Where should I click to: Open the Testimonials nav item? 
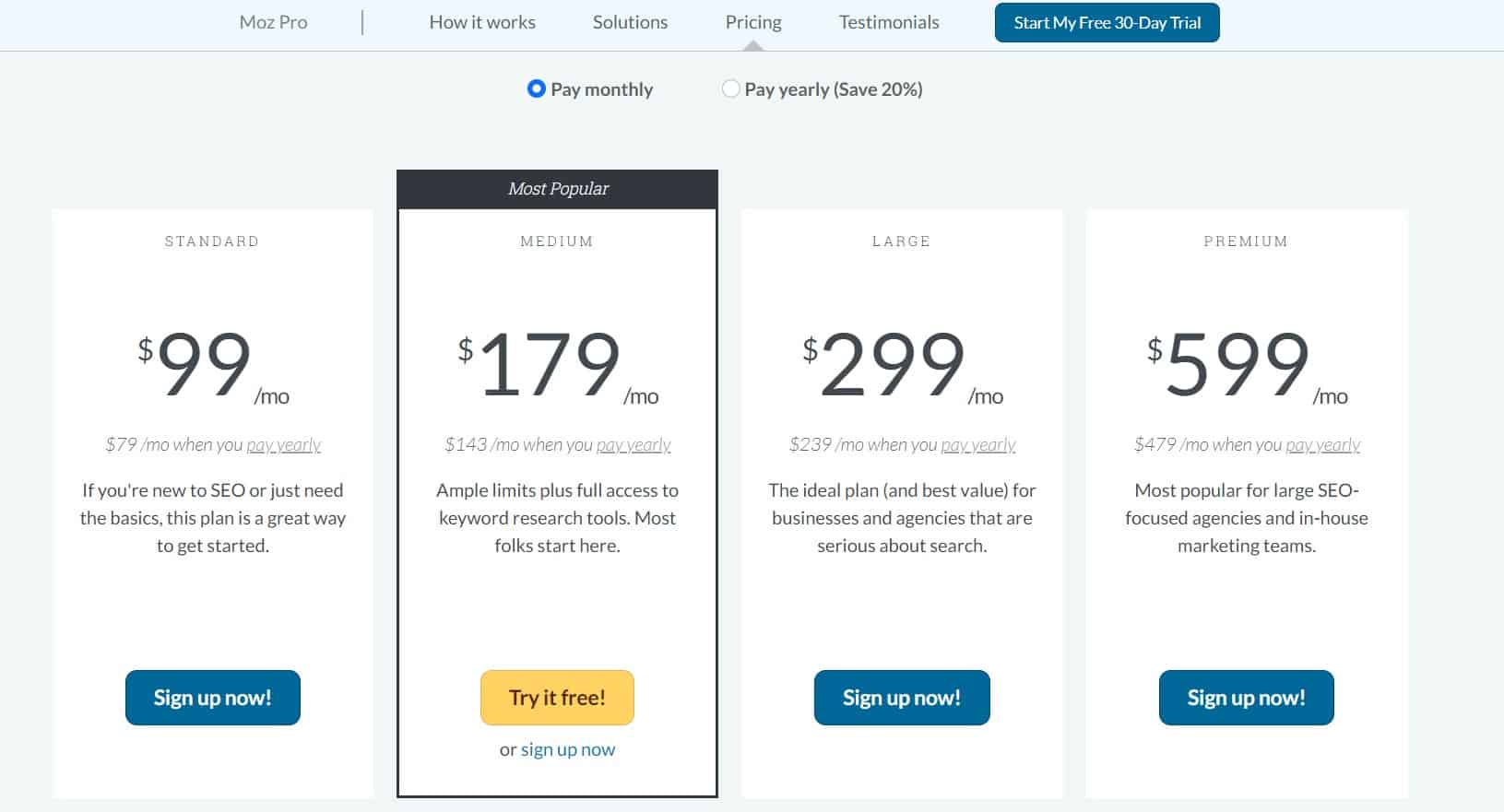pos(889,22)
